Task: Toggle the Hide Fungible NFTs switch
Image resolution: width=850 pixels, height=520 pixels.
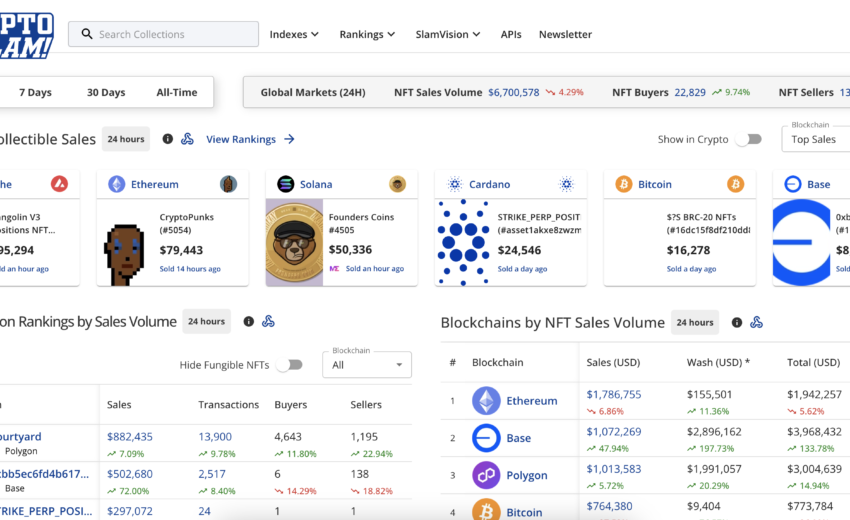Action: coord(289,365)
